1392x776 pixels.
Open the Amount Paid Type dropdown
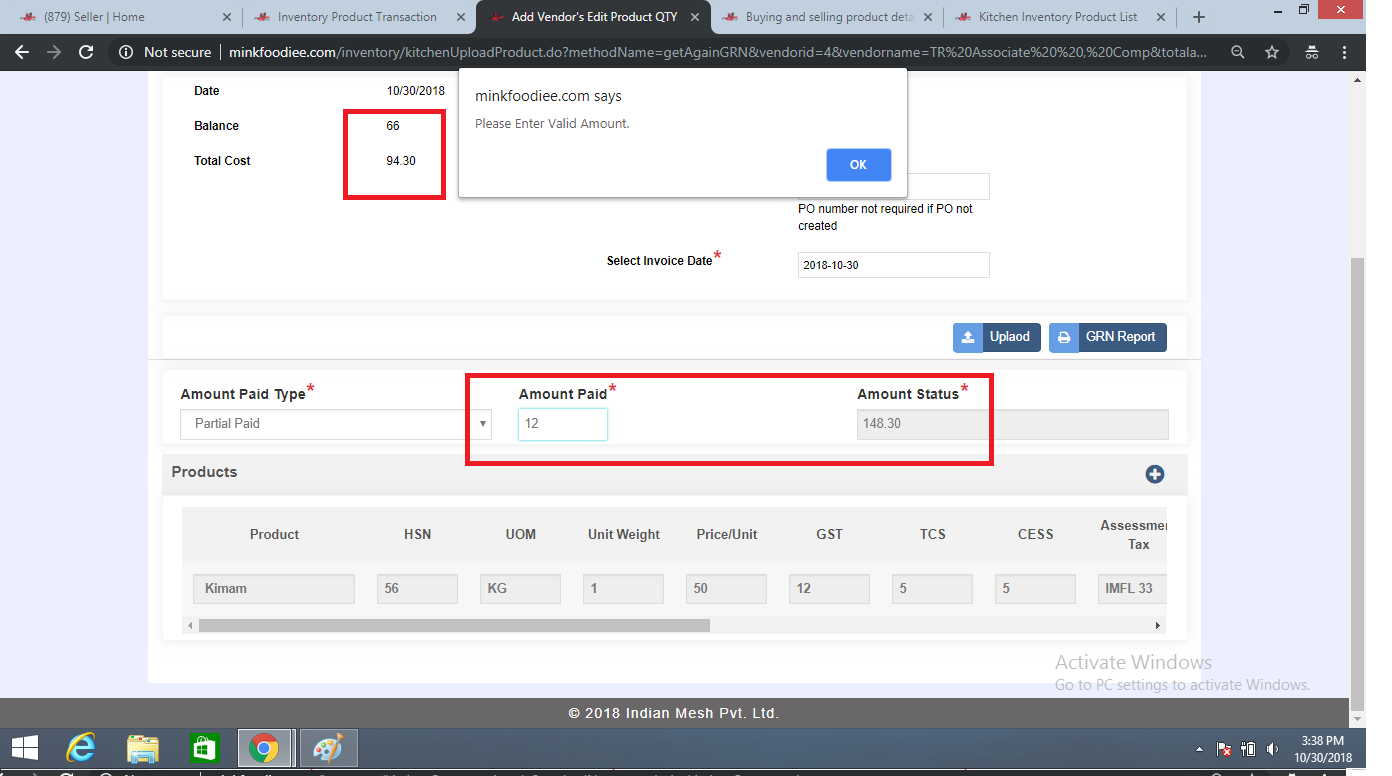click(x=336, y=424)
